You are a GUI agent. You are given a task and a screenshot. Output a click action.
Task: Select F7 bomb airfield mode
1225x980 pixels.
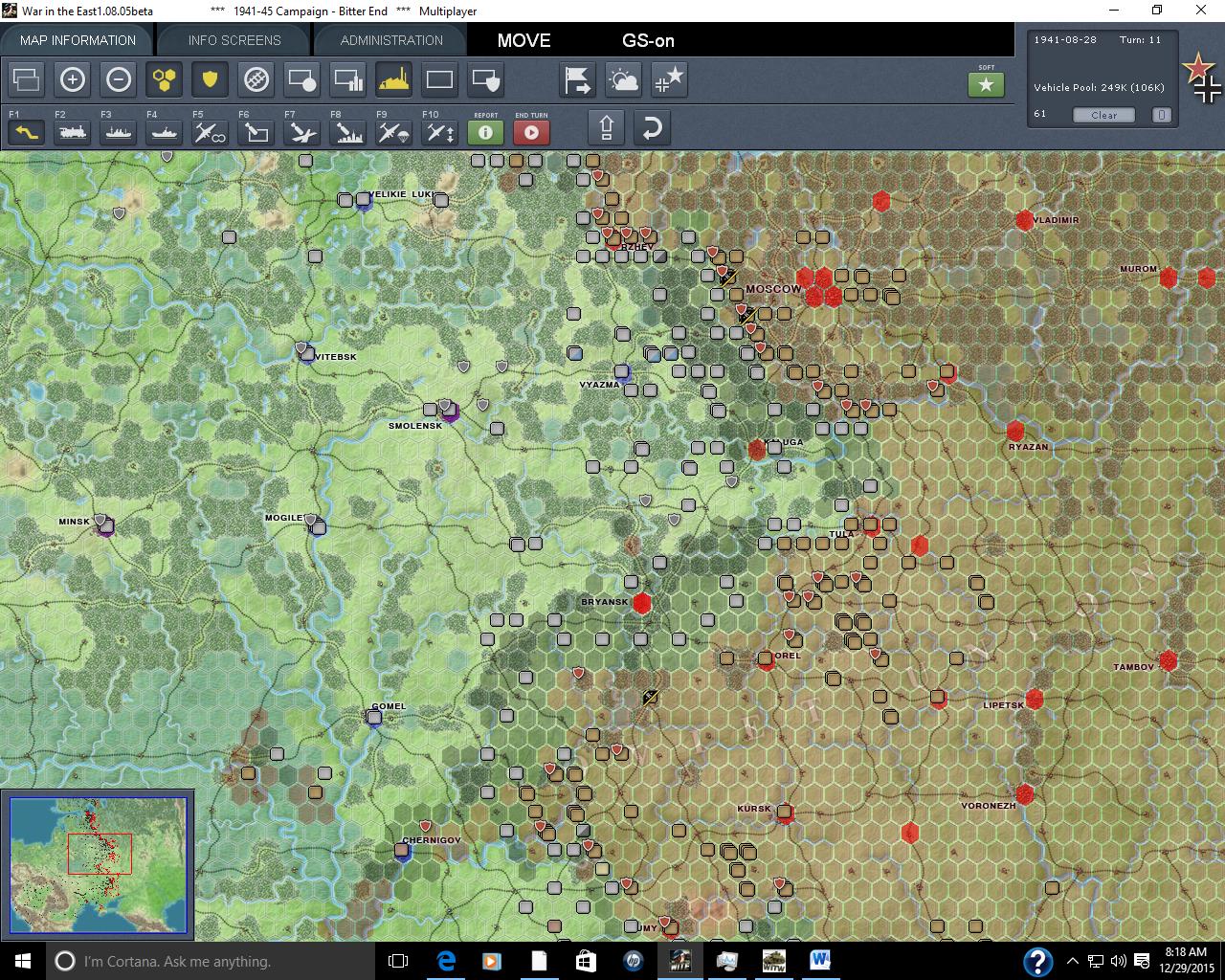pos(302,130)
